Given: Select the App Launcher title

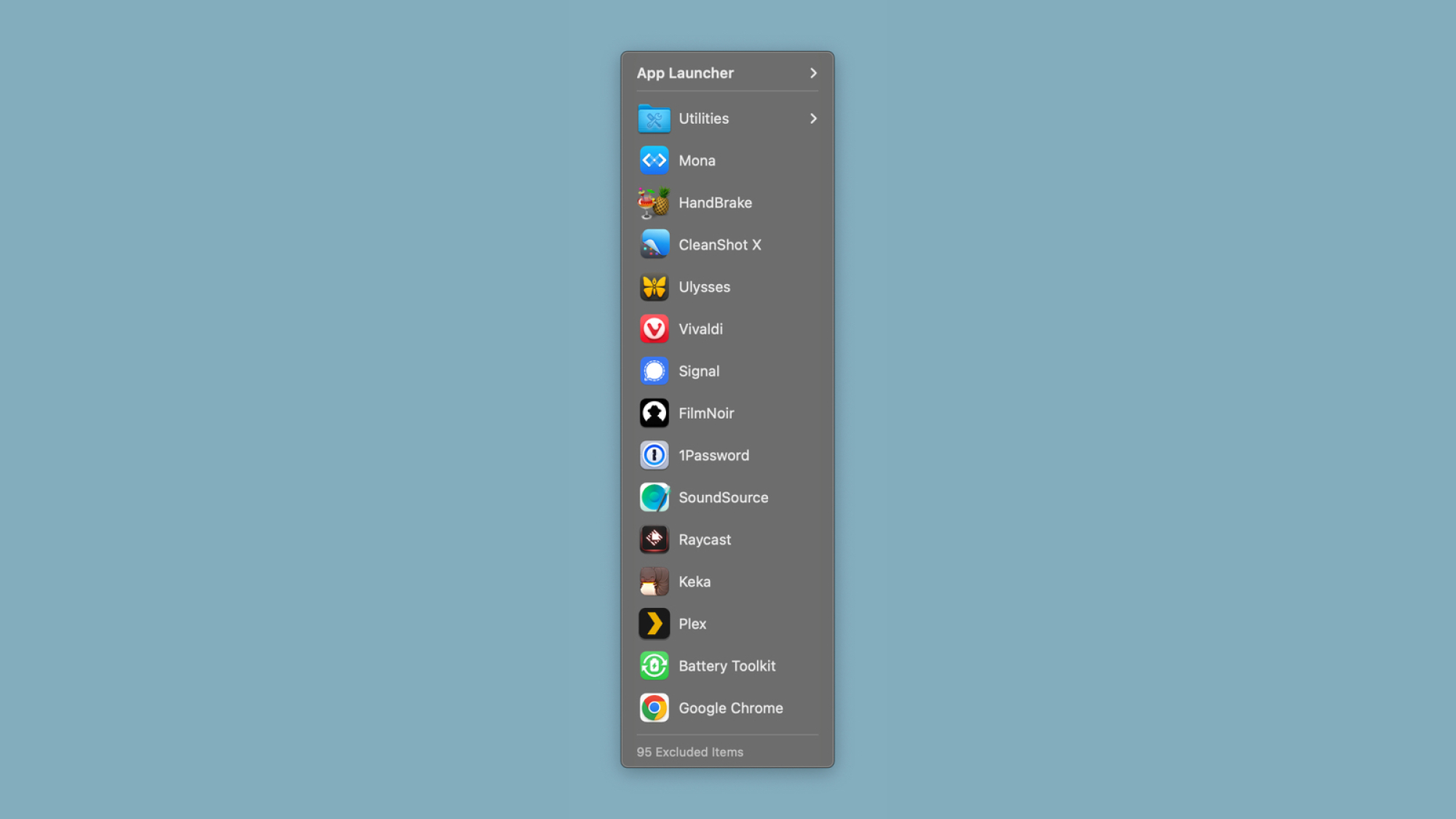Looking at the screenshot, I should [685, 73].
